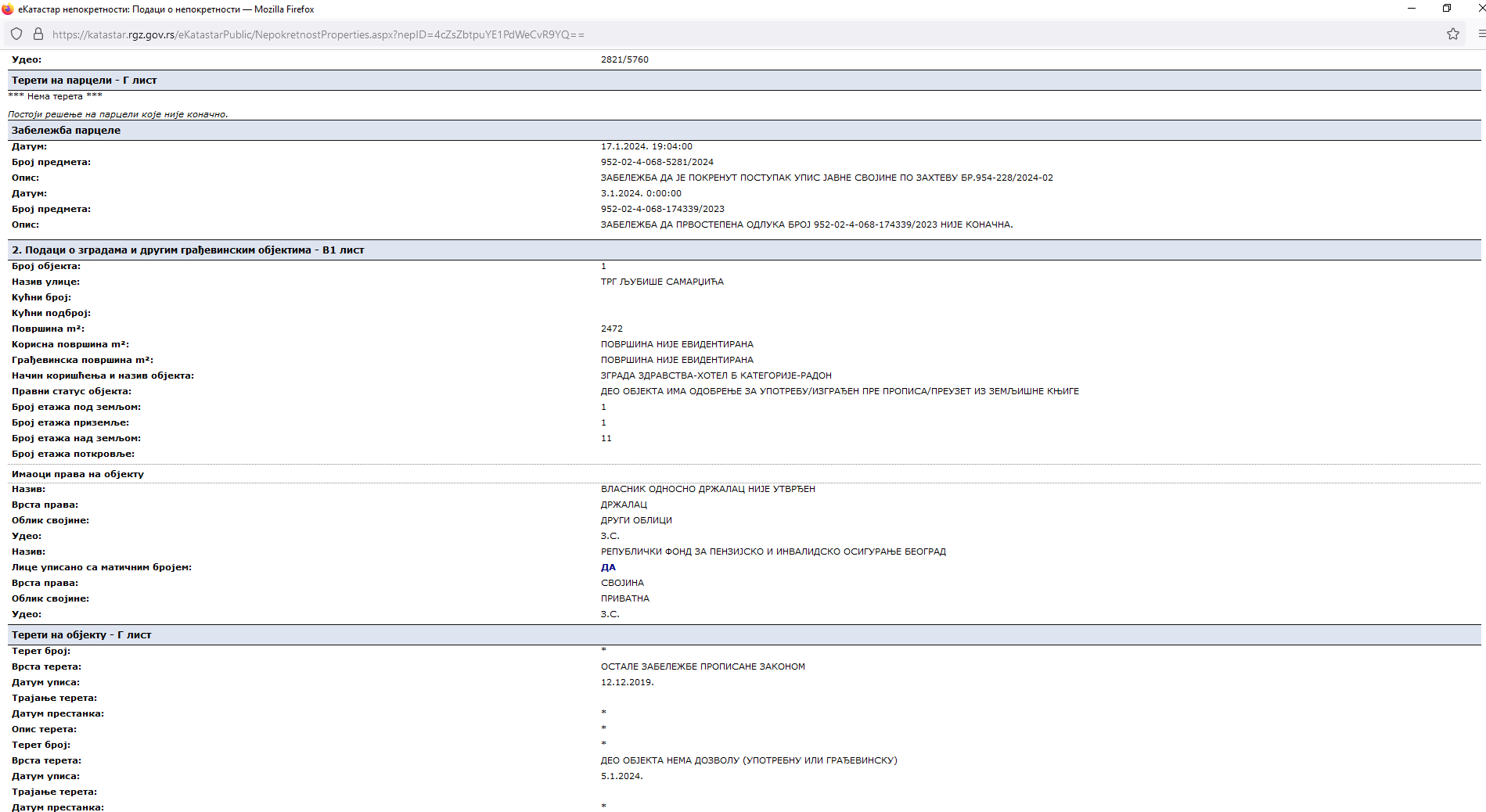Bookmark this page with the star icon
Viewport: 1486px width, 812px height.
[x=1452, y=34]
